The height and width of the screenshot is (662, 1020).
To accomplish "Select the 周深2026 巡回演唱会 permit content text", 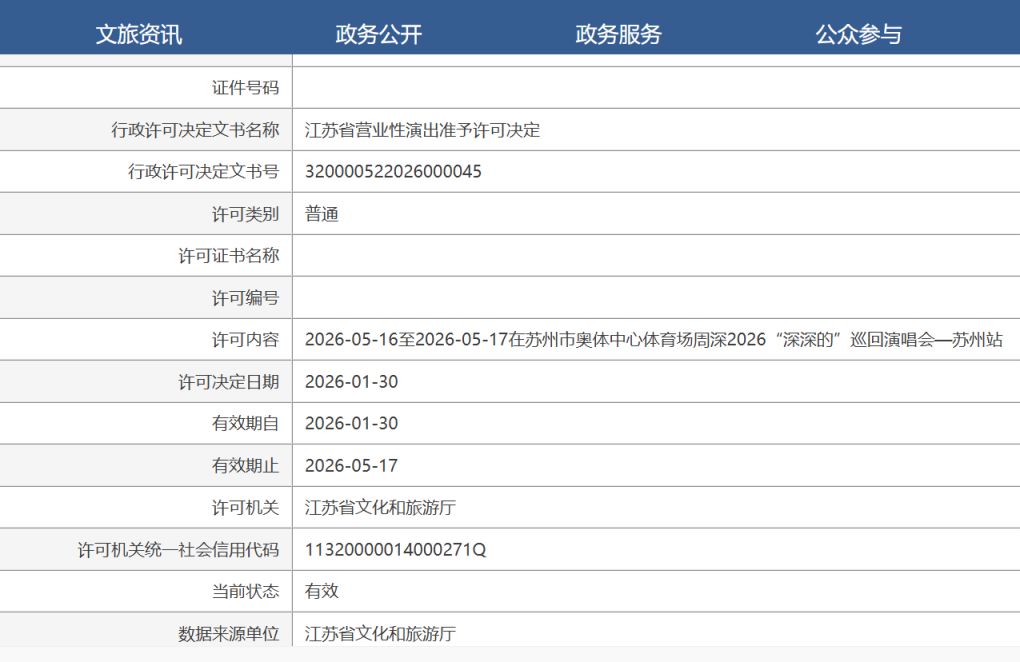I will click(654, 339).
